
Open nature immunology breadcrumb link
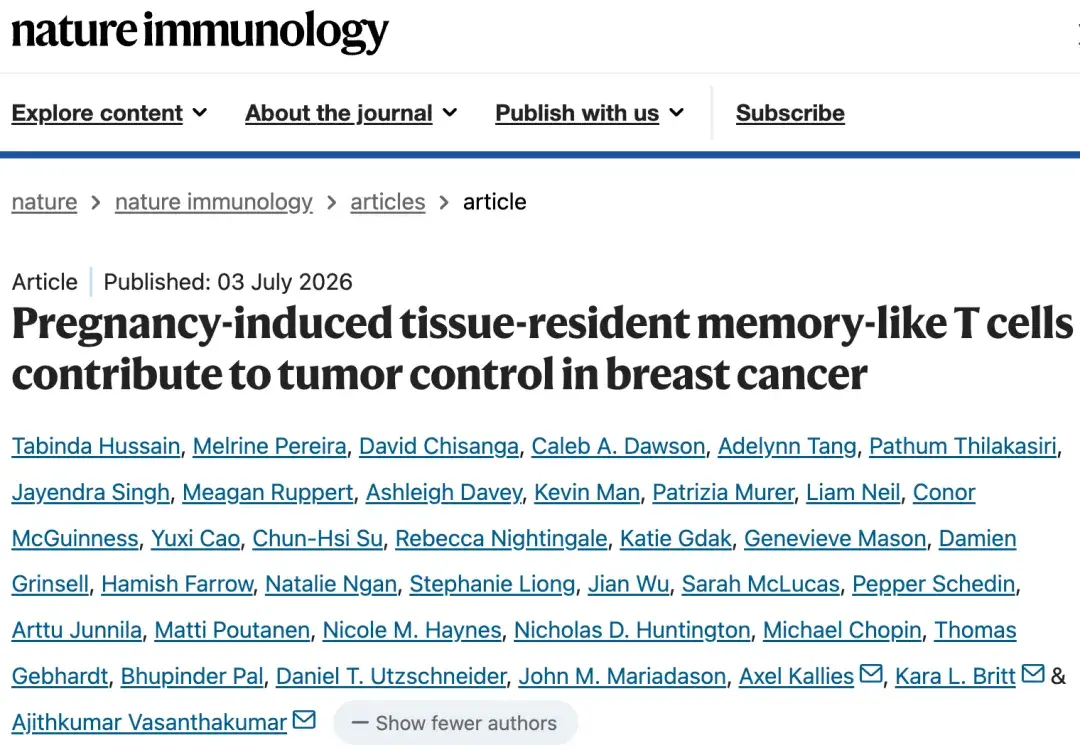pyautogui.click(x=214, y=202)
